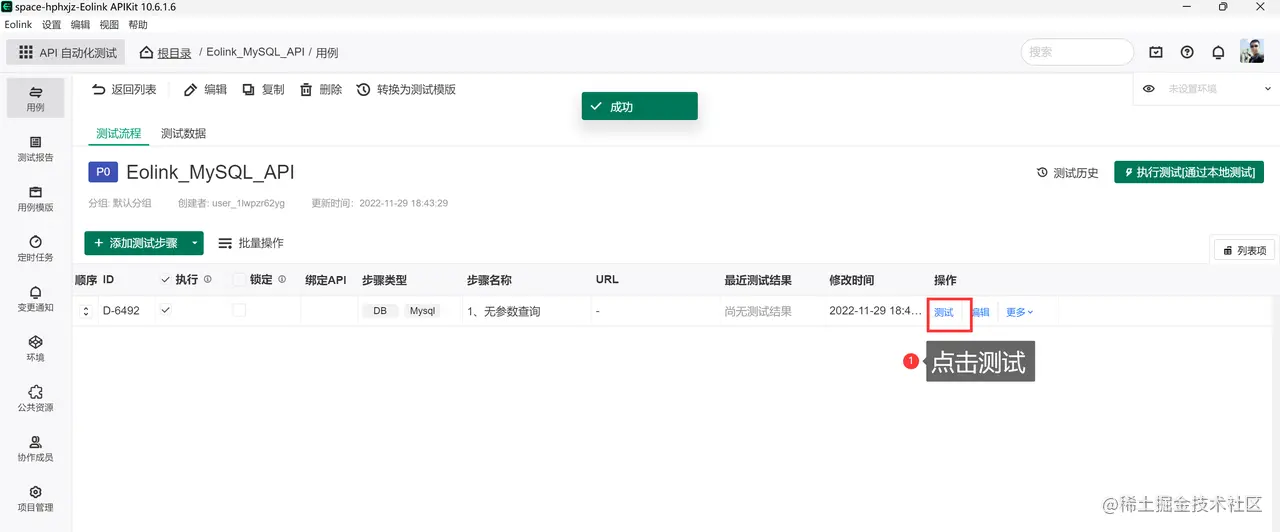The image size is (1280, 532).
Task: Open the API 自动化测试 module switcher
Action: pos(67,52)
